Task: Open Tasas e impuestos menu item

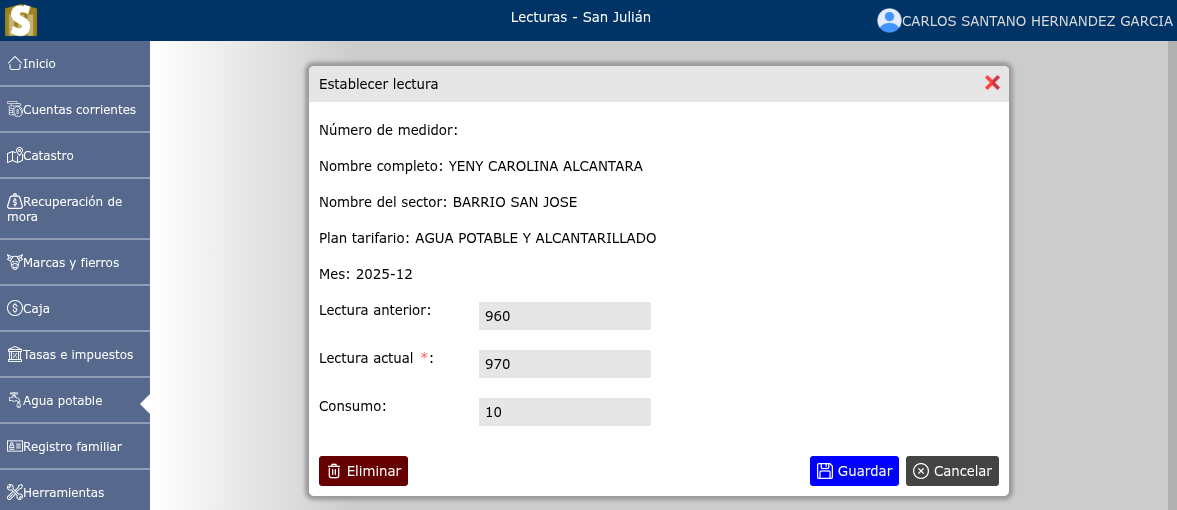Action: 75,355
